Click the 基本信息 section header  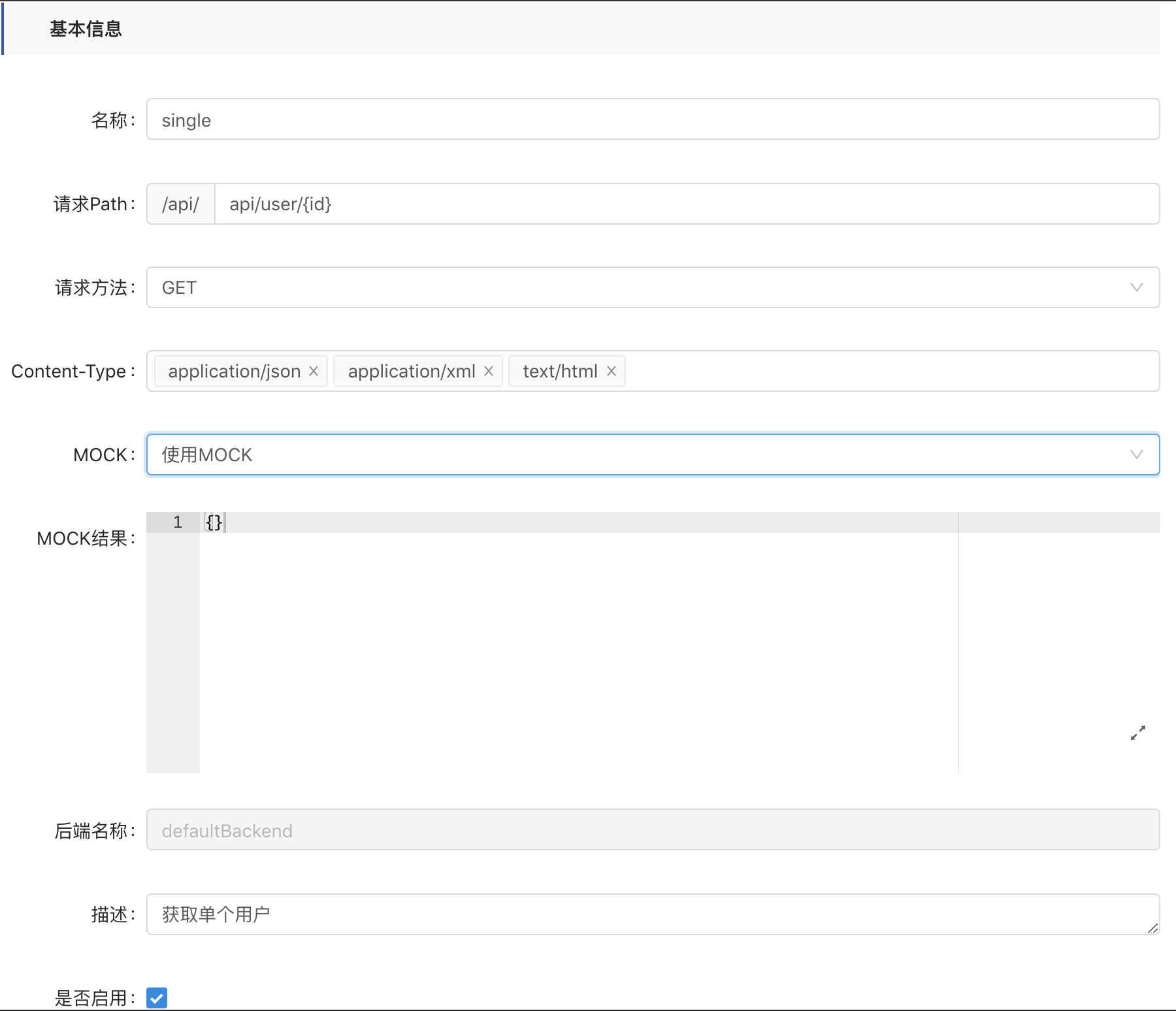(x=86, y=29)
